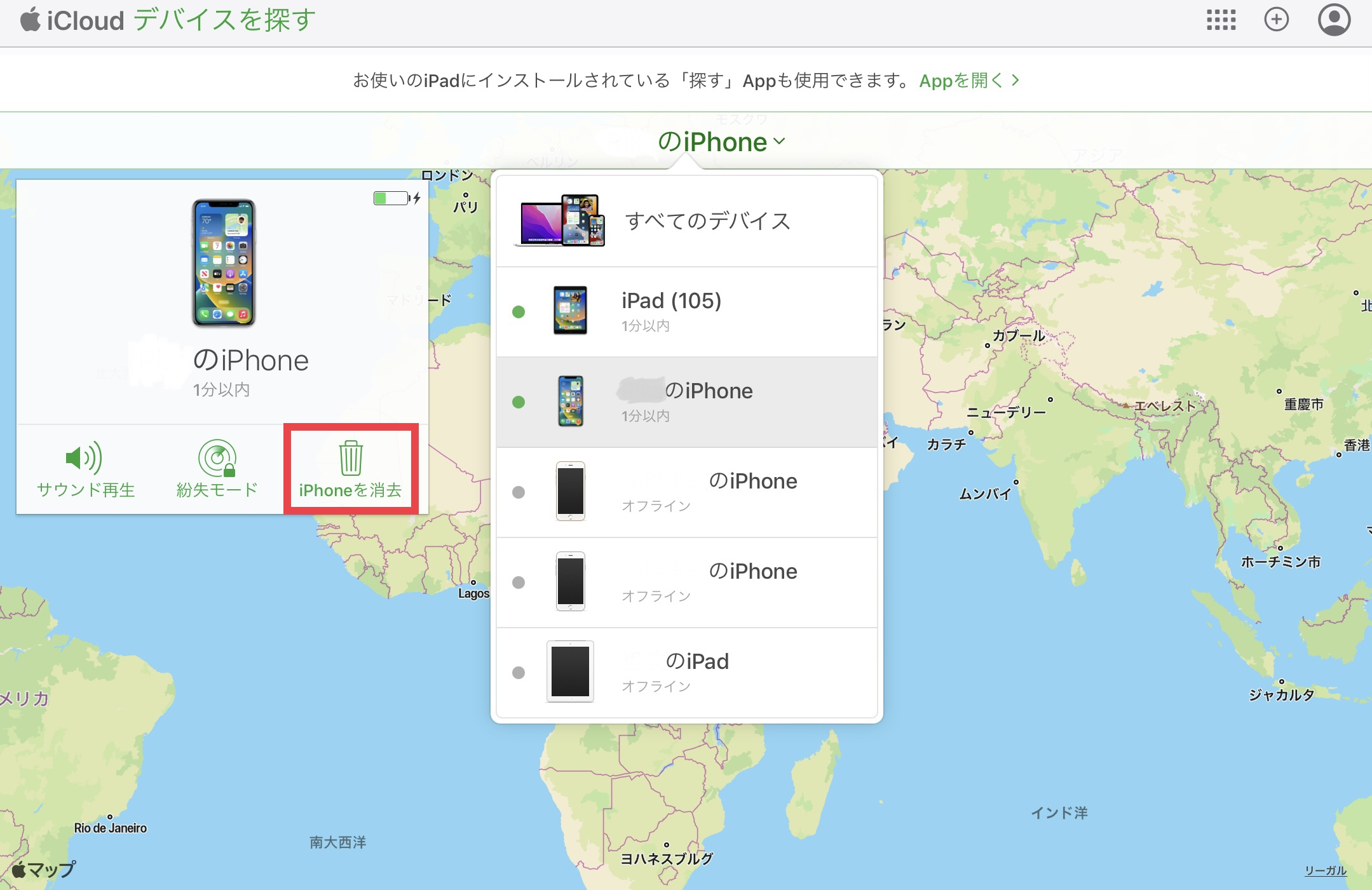Click the battery charging indicator
Screen dimensions: 1372x890
point(396,198)
